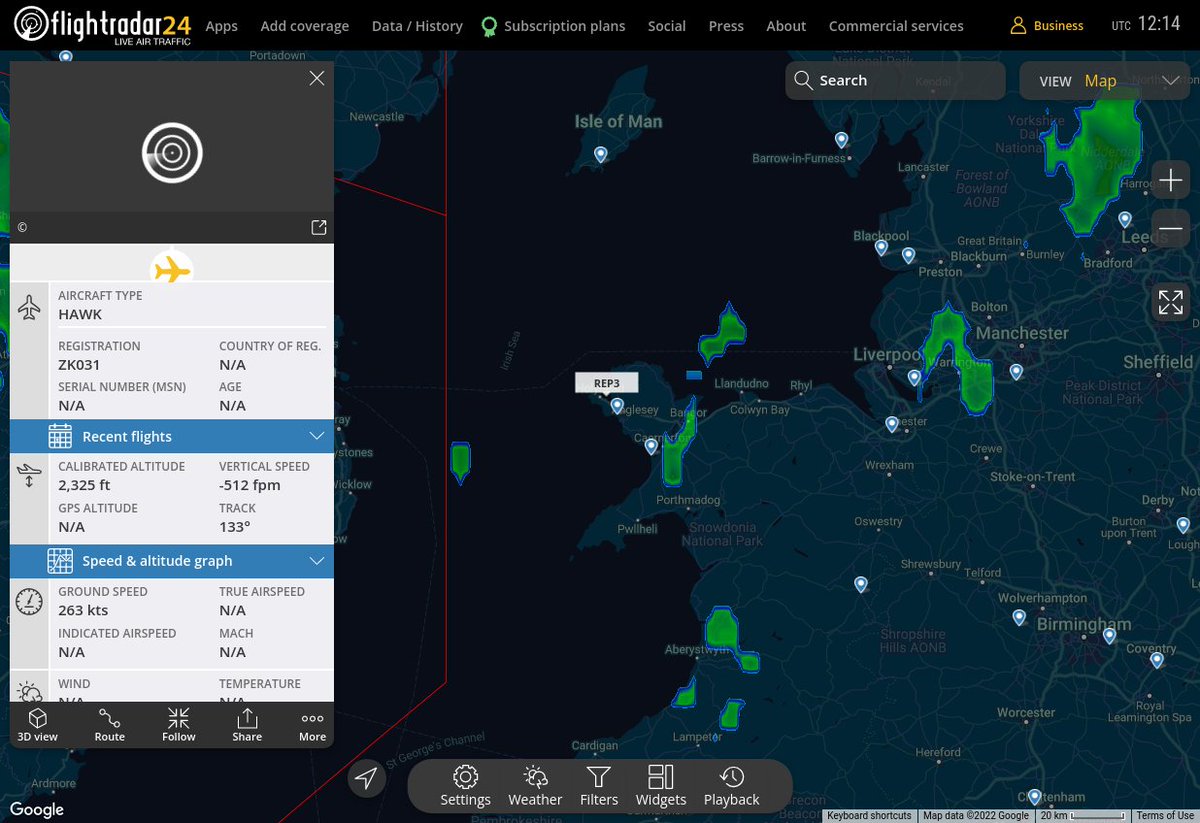Open the flight Filters panel
The width and height of the screenshot is (1200, 823).
[x=598, y=786]
